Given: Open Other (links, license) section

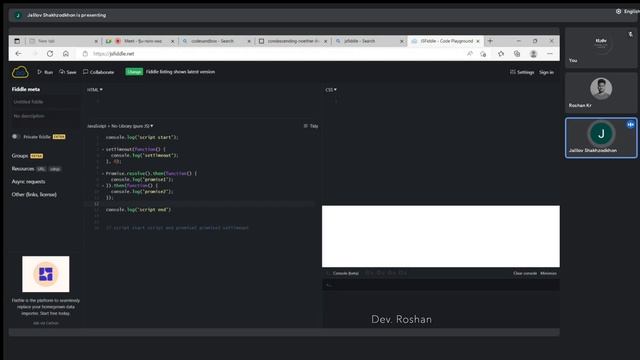Looking at the screenshot, I should (34, 195).
